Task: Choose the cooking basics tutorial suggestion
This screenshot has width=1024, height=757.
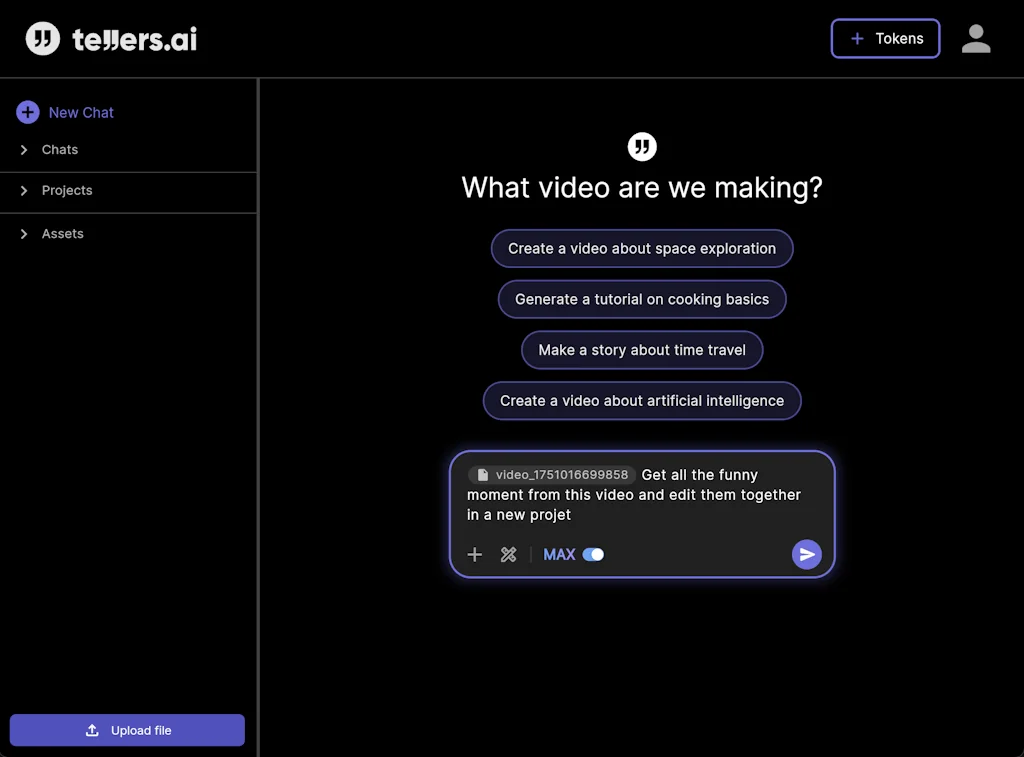Action: (642, 299)
